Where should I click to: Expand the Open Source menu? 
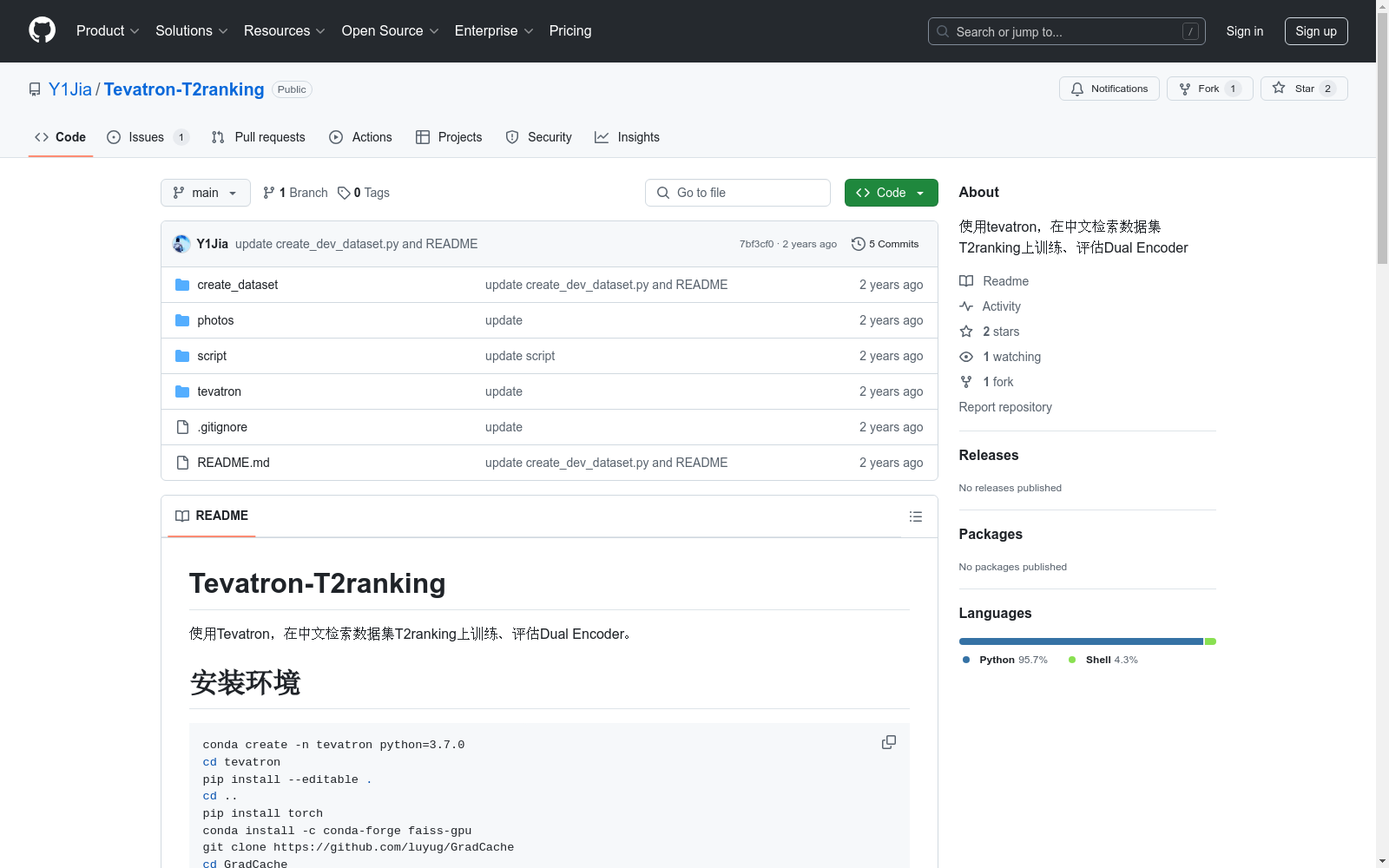[x=391, y=30]
